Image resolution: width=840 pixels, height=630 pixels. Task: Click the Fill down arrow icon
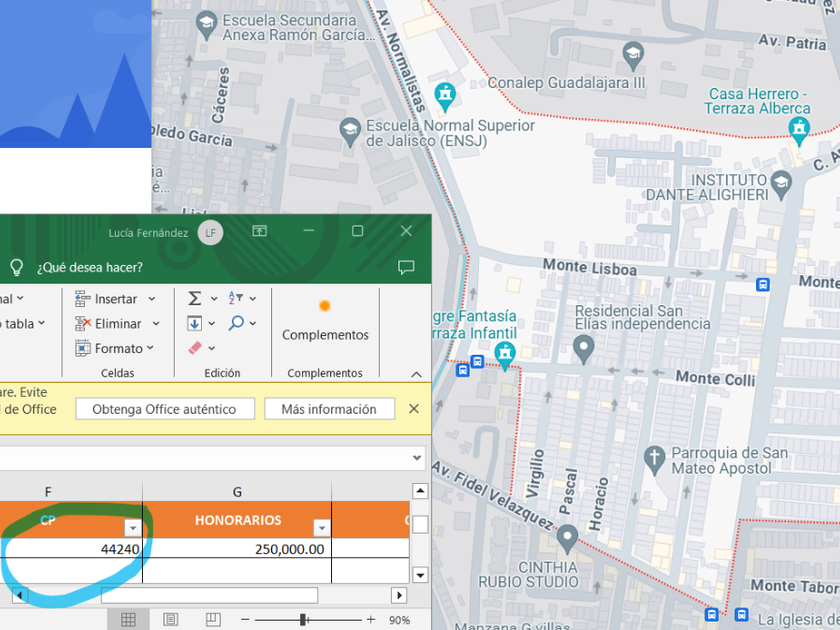click(x=195, y=323)
